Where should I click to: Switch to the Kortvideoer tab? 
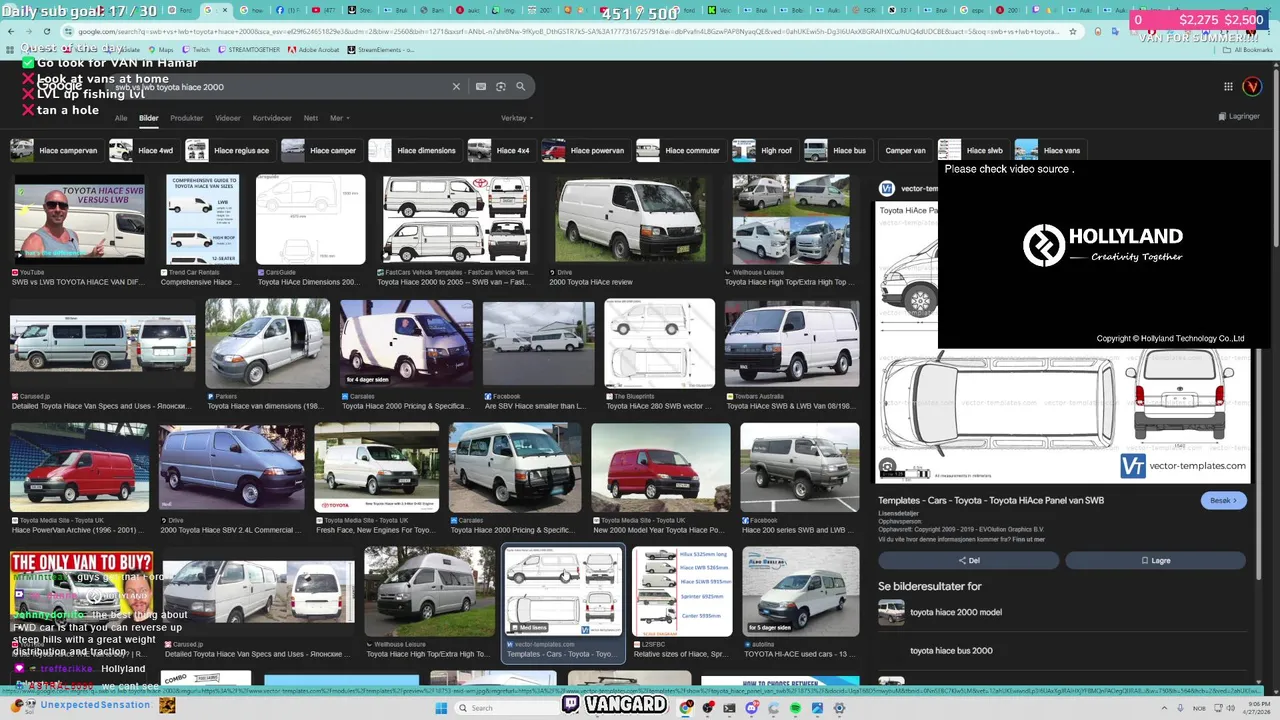272,118
